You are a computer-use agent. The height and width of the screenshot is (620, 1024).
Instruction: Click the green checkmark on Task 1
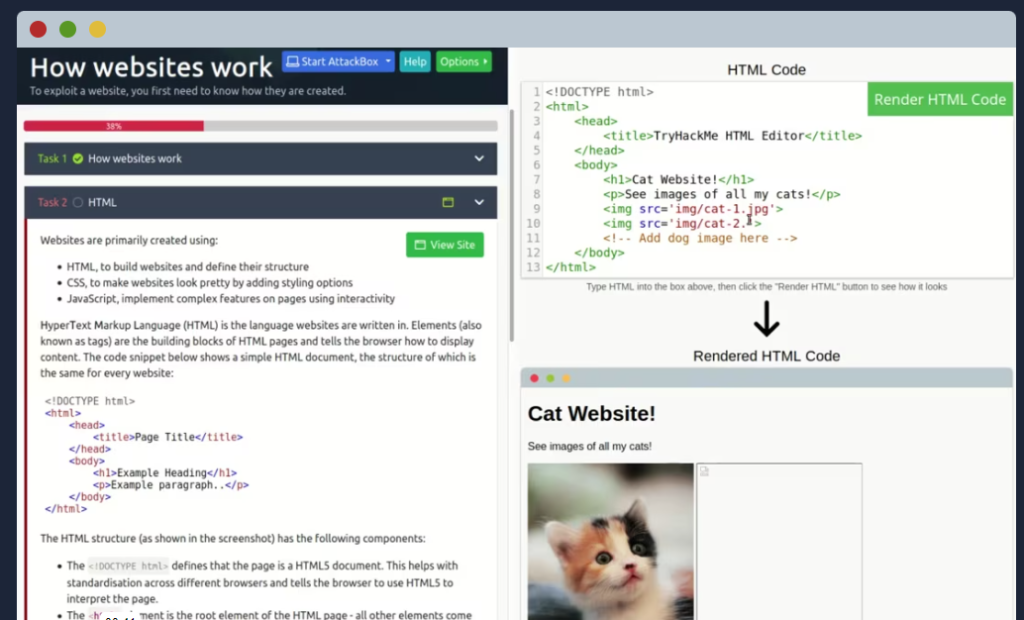point(78,159)
